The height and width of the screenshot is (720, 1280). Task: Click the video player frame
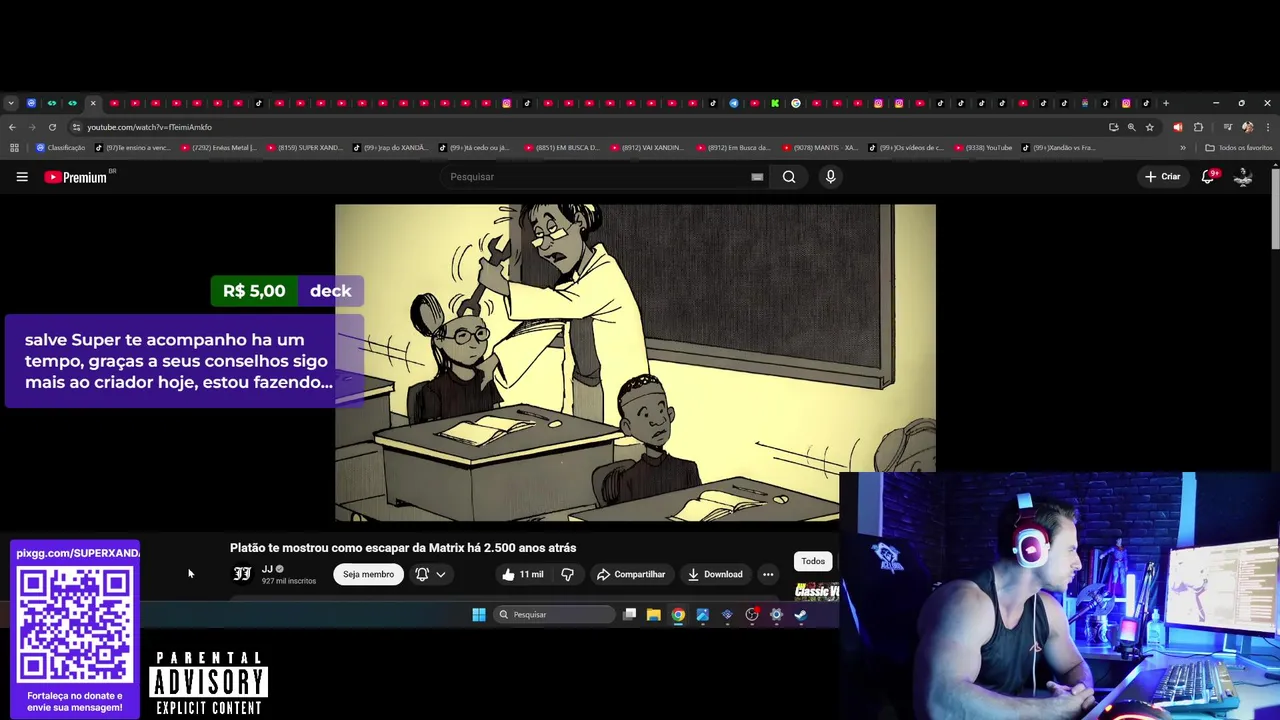click(x=635, y=362)
